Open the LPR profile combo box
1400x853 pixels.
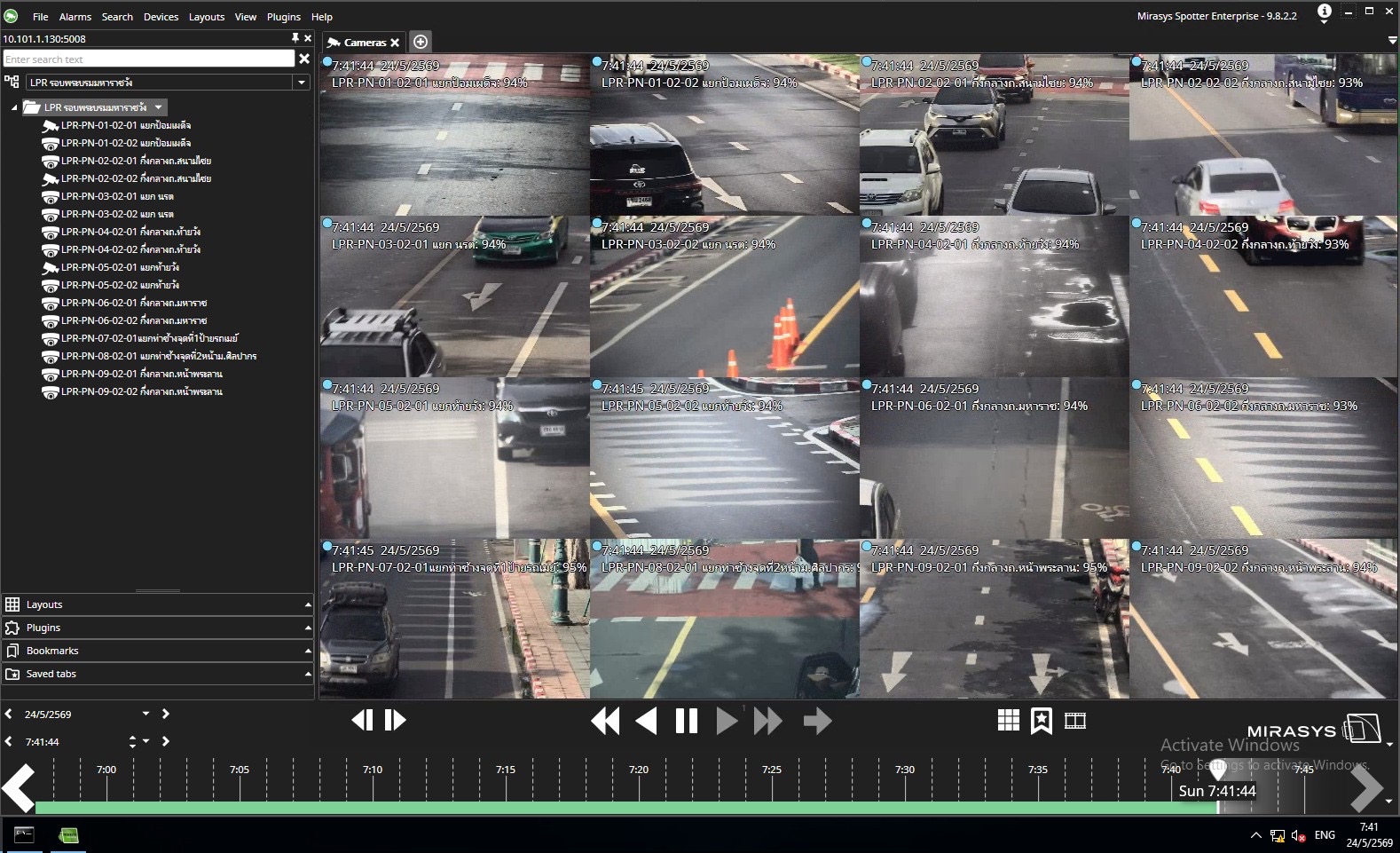167,82
